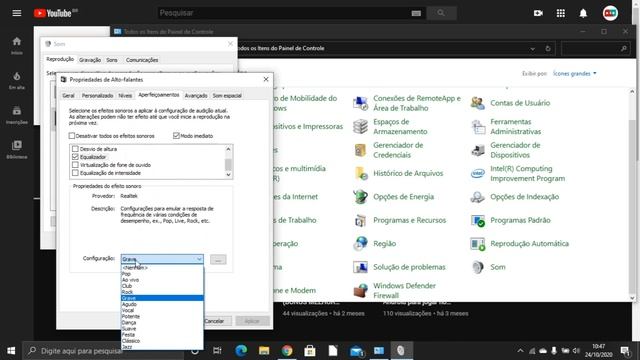Click Configuração combo box arrow

coord(199,259)
